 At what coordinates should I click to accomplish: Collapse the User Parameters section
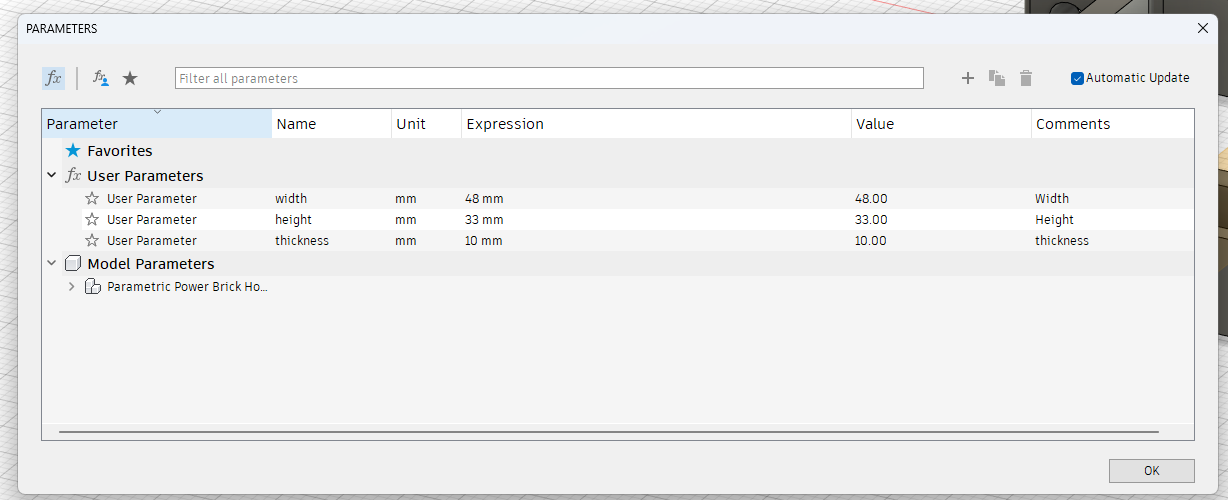coord(52,176)
